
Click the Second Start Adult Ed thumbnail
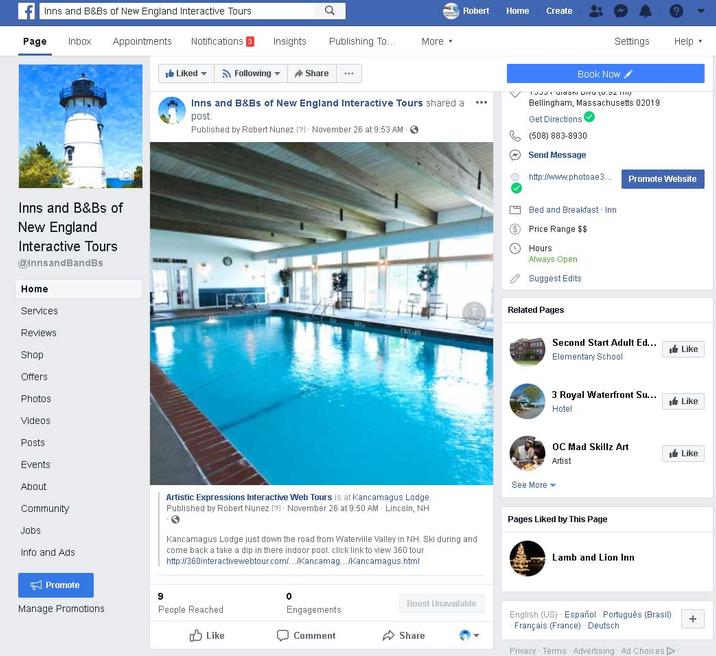coord(527,349)
